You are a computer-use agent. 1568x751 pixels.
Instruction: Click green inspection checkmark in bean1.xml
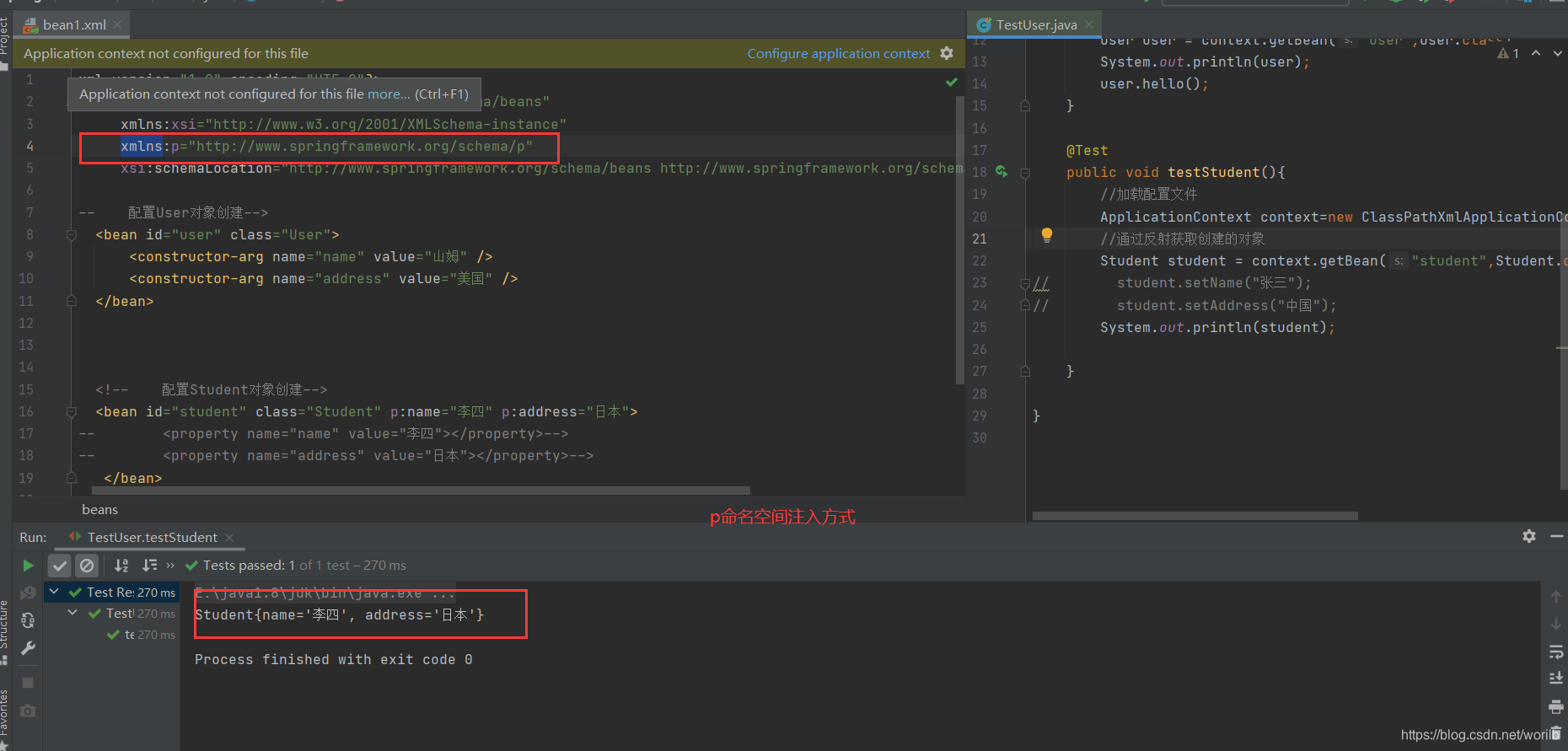(952, 82)
